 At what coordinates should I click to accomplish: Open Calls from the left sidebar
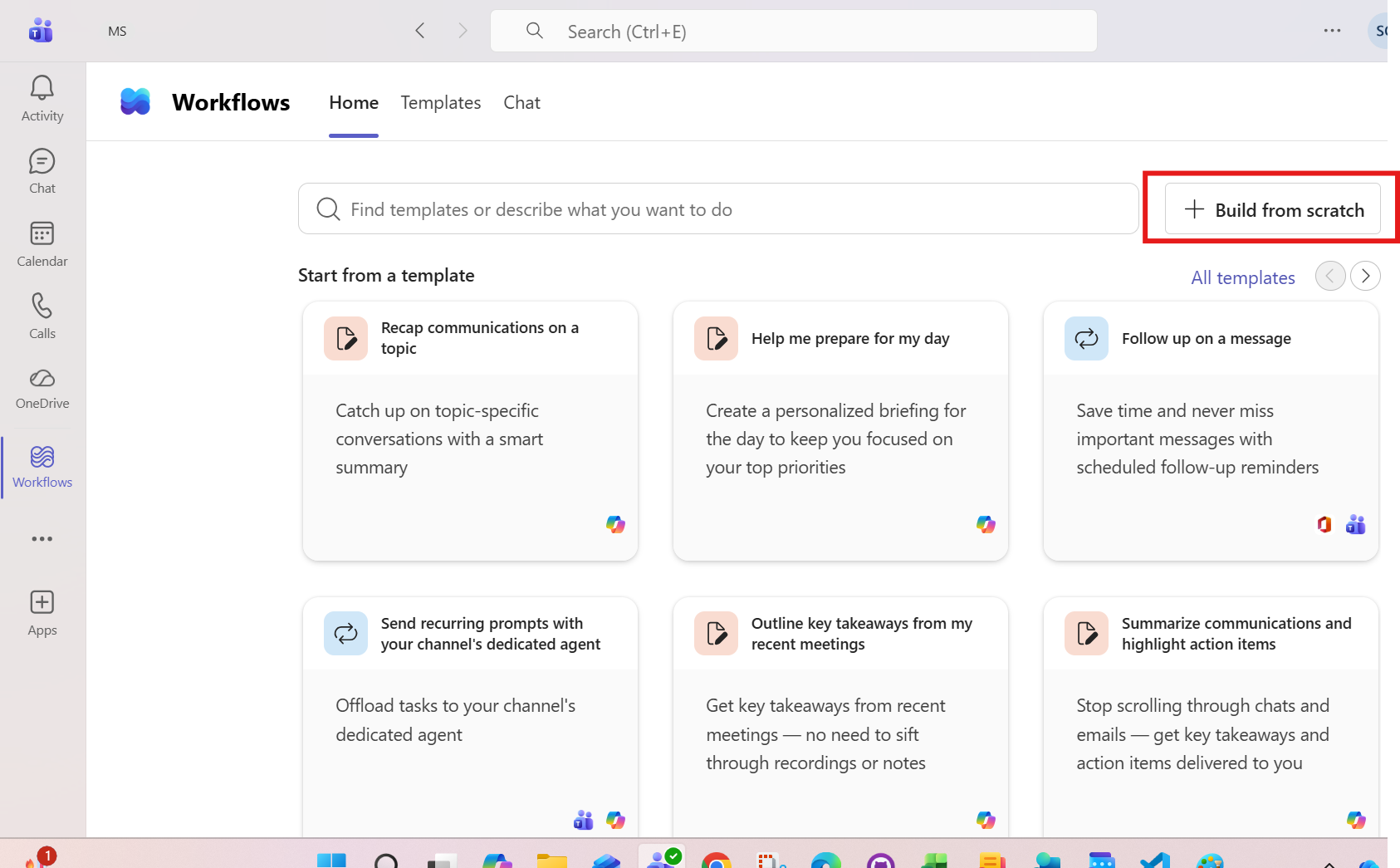(x=42, y=316)
